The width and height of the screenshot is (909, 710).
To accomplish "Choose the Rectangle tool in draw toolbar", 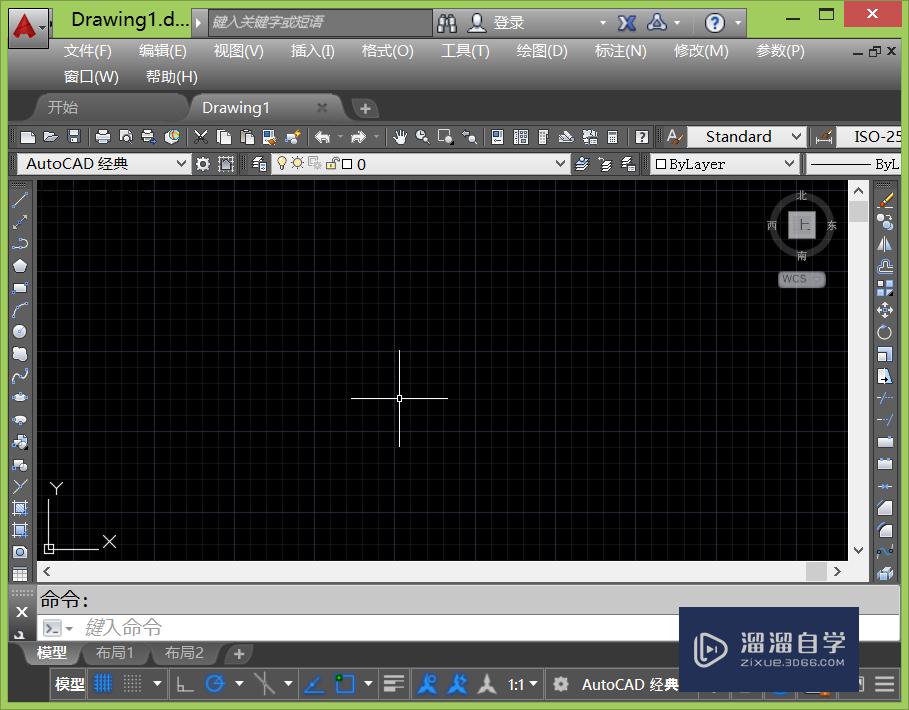I will pyautogui.click(x=19, y=288).
